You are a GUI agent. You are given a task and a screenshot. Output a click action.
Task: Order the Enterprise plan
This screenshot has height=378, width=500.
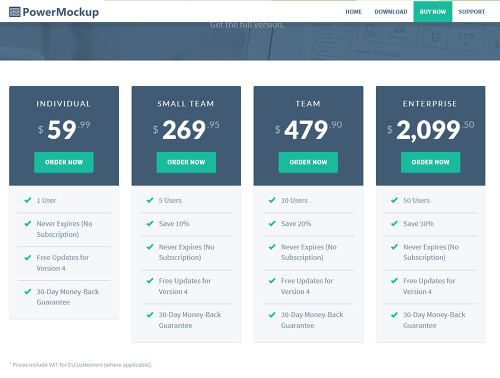tap(430, 162)
